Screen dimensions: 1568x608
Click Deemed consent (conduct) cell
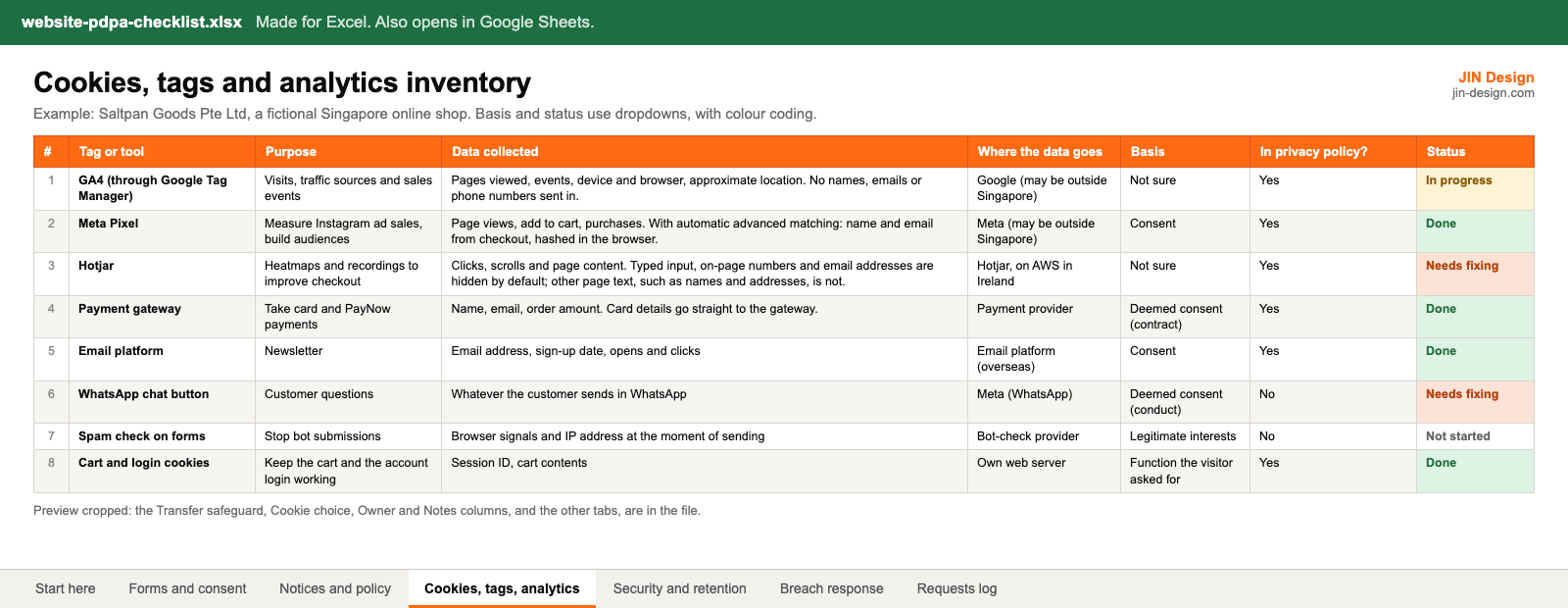pos(1185,402)
